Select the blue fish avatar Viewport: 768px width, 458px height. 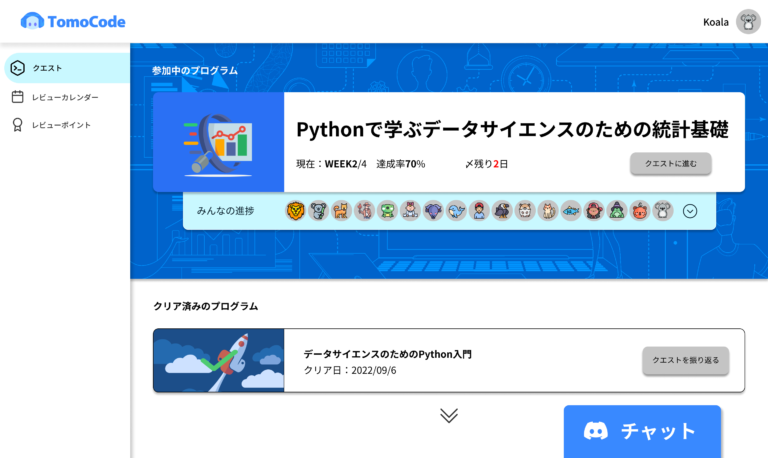(571, 211)
